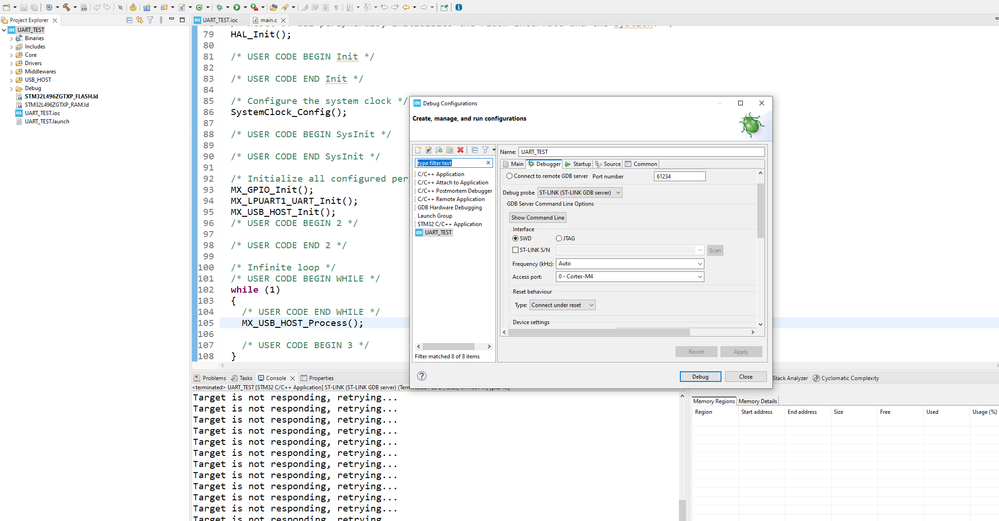This screenshot has width=999, height=521.
Task: Click New prototype configuration icon in dialog
Action: [x=429, y=150]
